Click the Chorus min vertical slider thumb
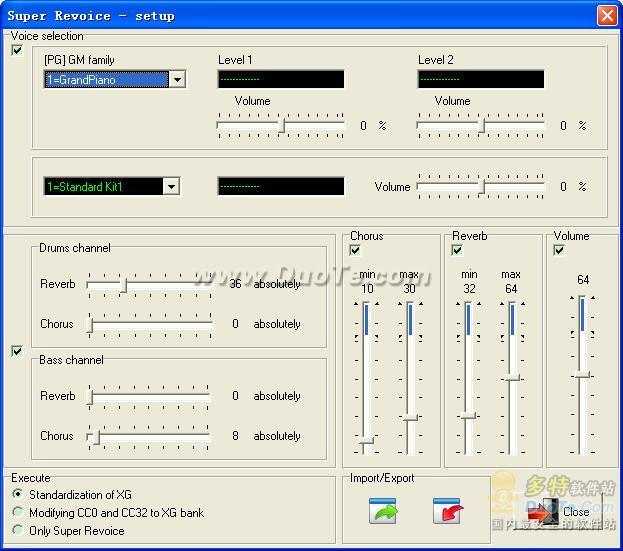Viewport: 623px width, 551px height. click(x=366, y=440)
